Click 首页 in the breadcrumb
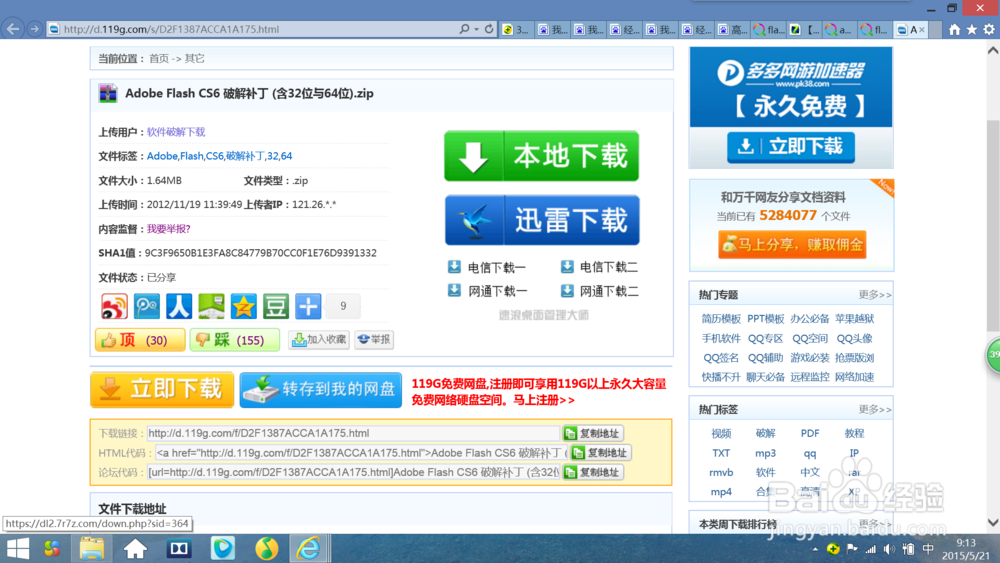 159,59
